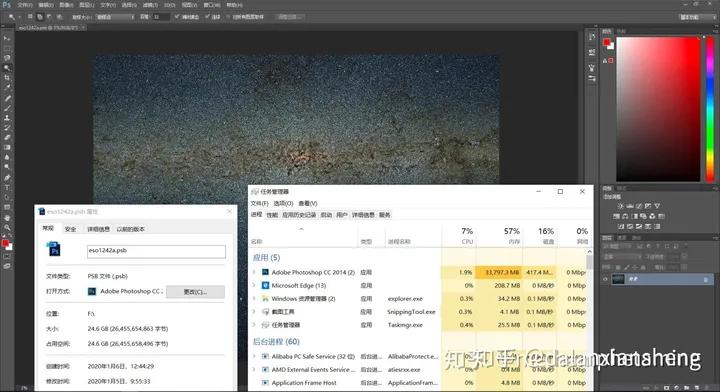Click the background layer thumbnail

coord(618,279)
